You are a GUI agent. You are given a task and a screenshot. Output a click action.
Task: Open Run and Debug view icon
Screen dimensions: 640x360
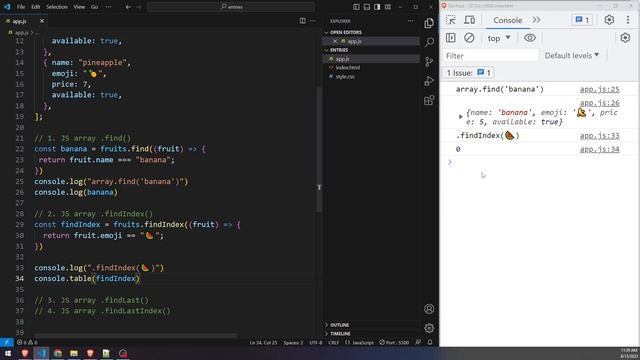[429, 81]
